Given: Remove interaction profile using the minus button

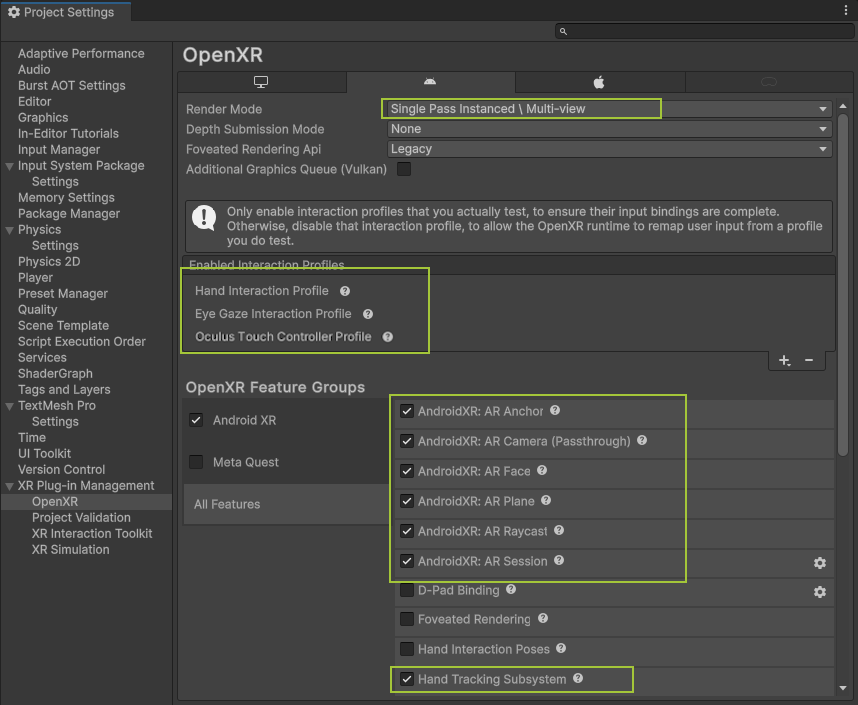Looking at the screenshot, I should point(809,360).
